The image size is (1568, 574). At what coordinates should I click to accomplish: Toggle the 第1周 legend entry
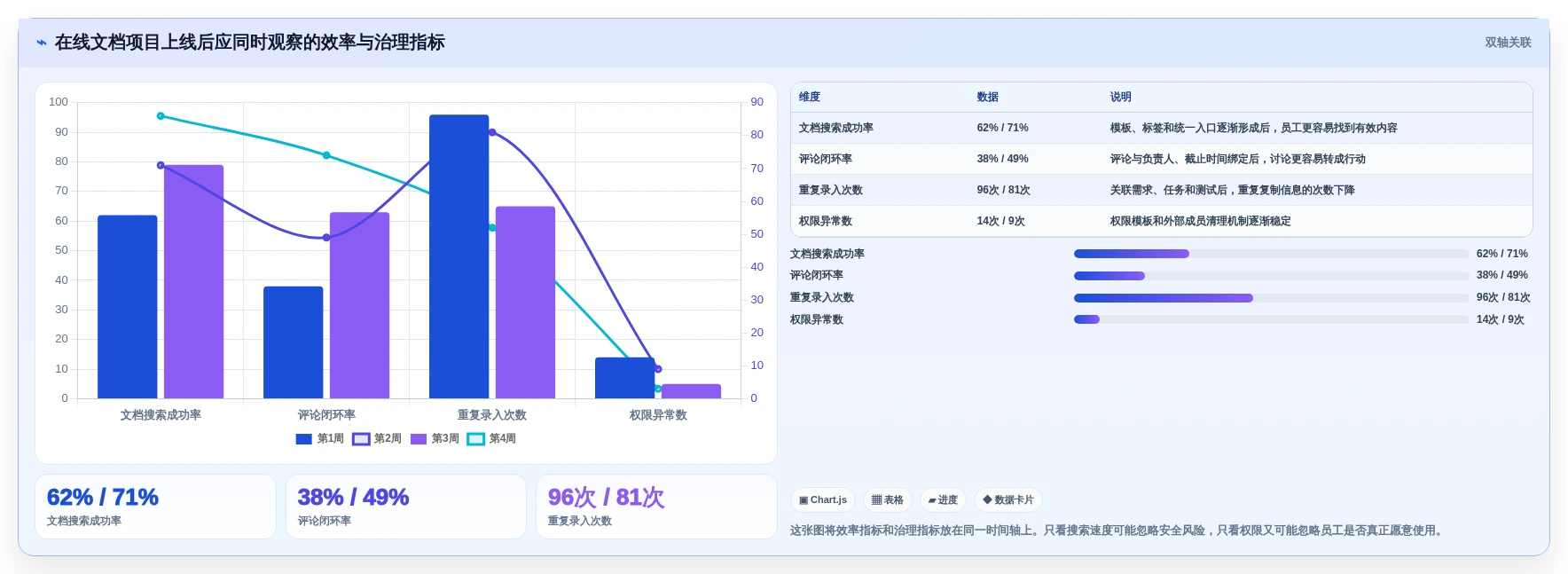(x=319, y=438)
